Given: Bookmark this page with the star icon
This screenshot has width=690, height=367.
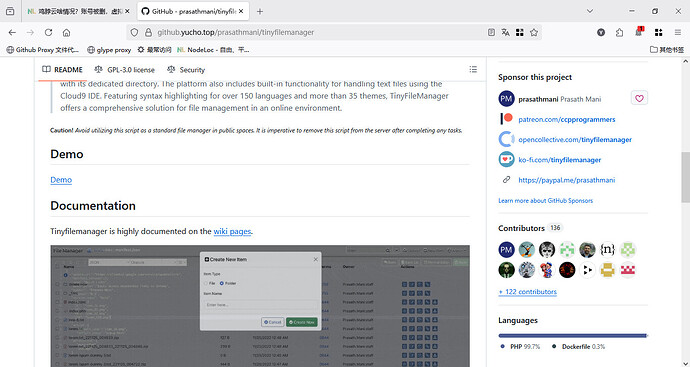Looking at the screenshot, I should 534,32.
